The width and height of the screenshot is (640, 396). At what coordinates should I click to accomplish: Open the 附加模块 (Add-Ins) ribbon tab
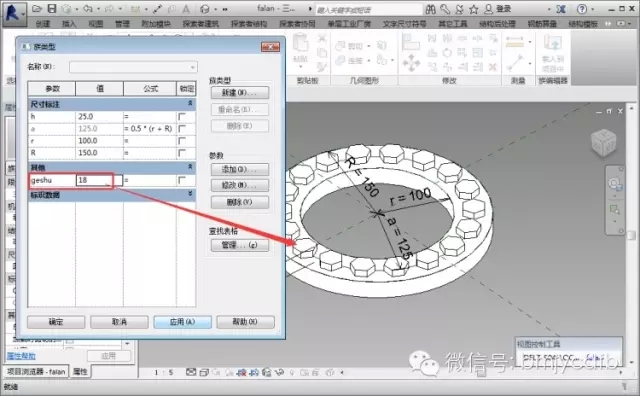pos(156,24)
